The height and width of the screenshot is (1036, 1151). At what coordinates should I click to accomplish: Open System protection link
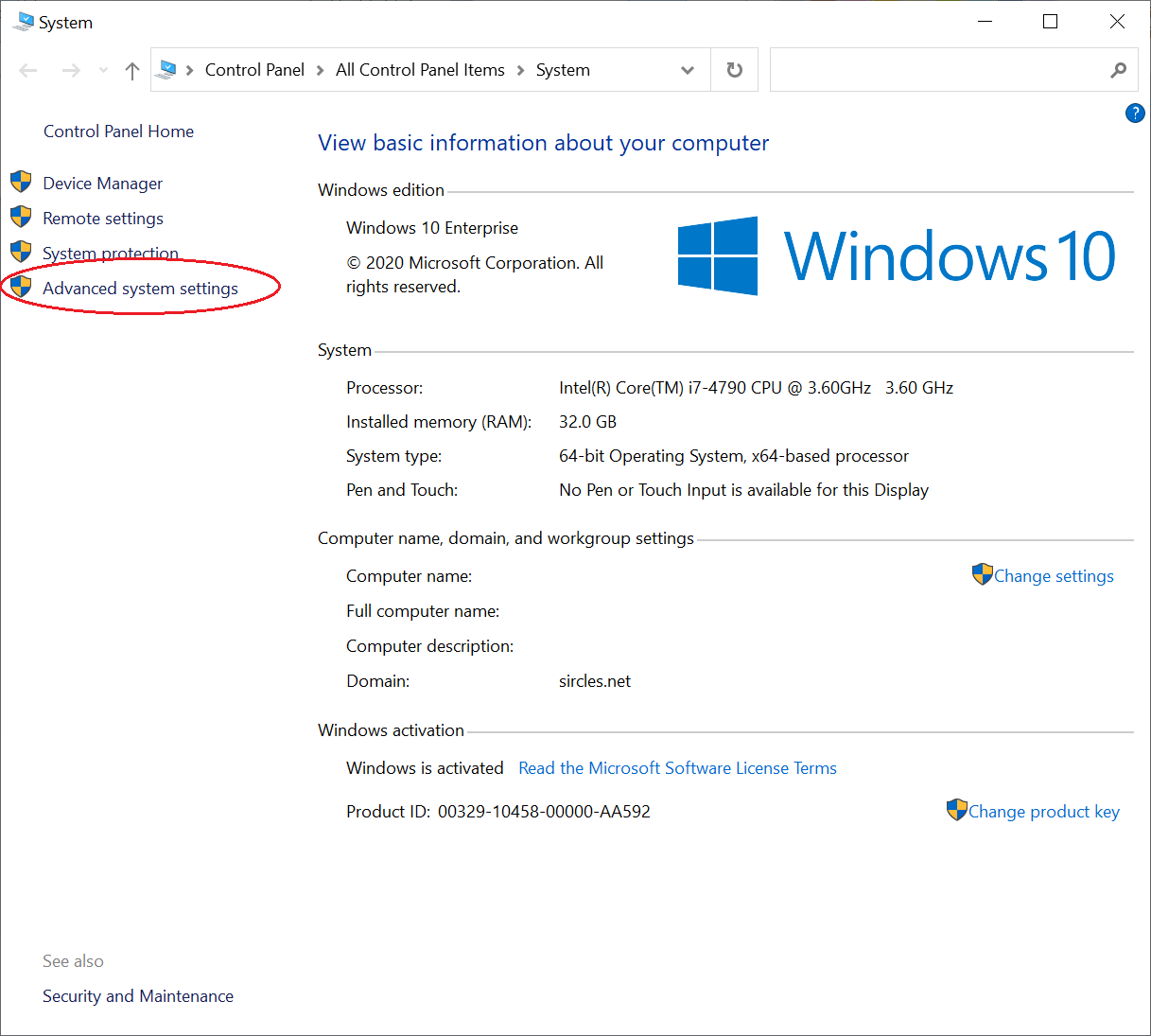pyautogui.click(x=111, y=254)
